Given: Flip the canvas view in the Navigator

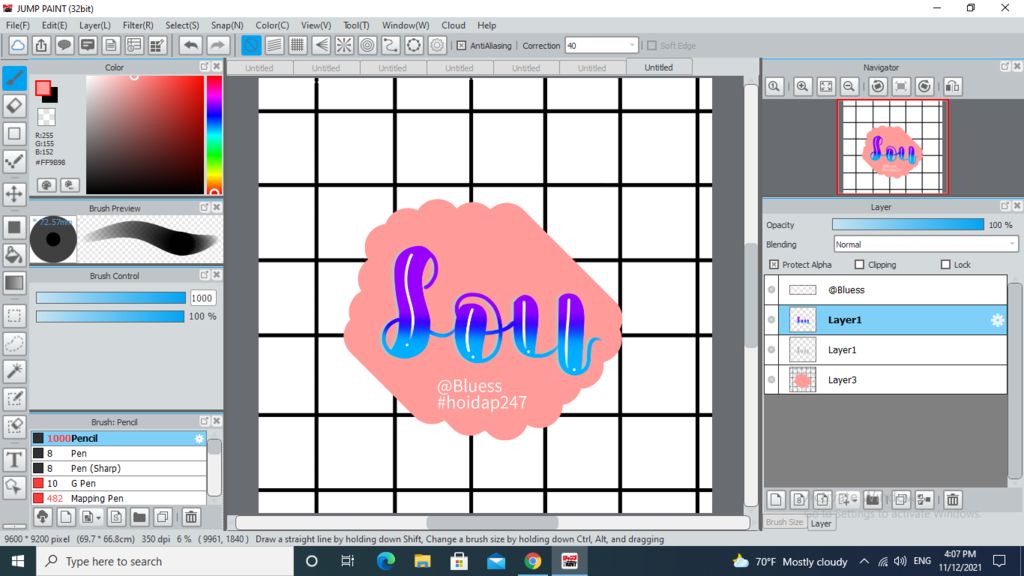Looking at the screenshot, I should 953,86.
